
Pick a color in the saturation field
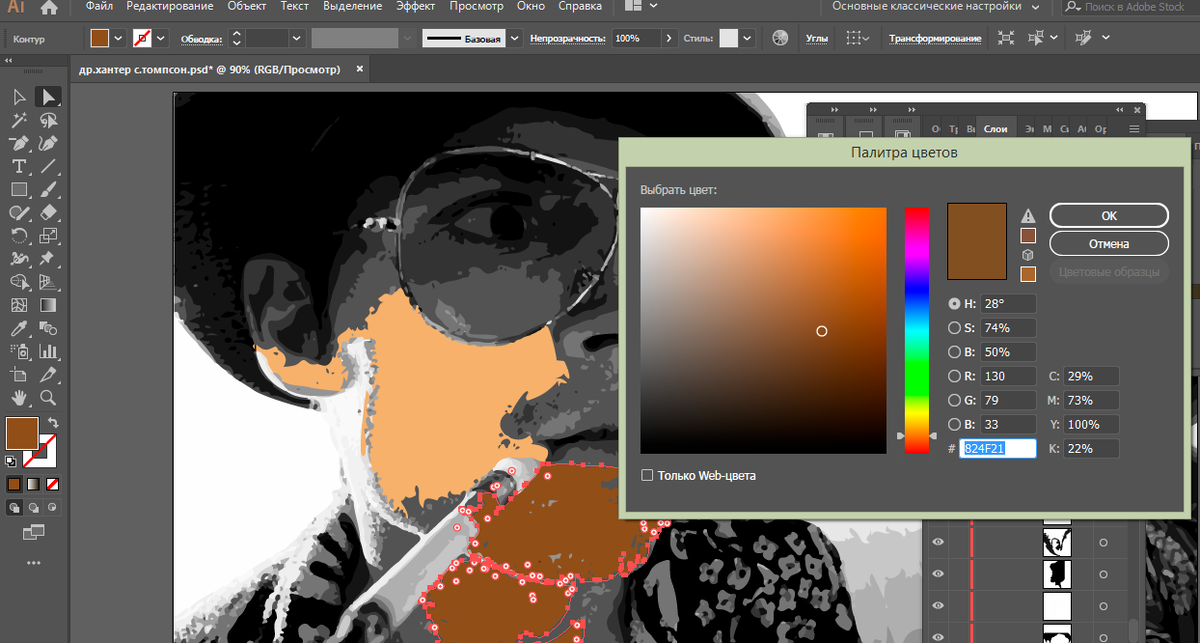pos(763,330)
